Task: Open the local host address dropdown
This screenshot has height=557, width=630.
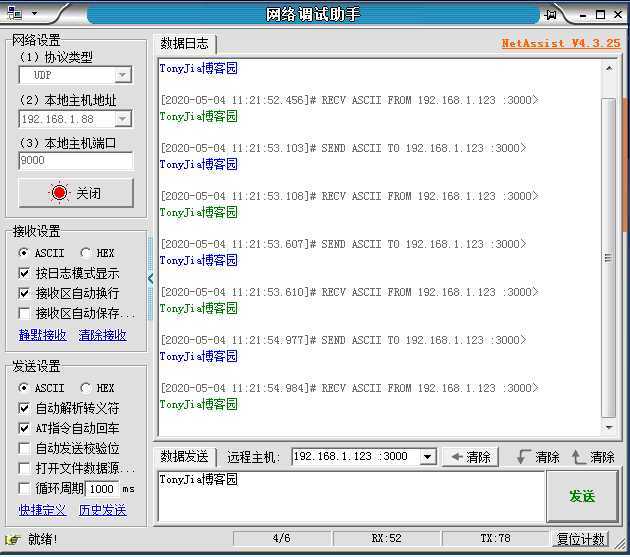Action: tap(123, 119)
